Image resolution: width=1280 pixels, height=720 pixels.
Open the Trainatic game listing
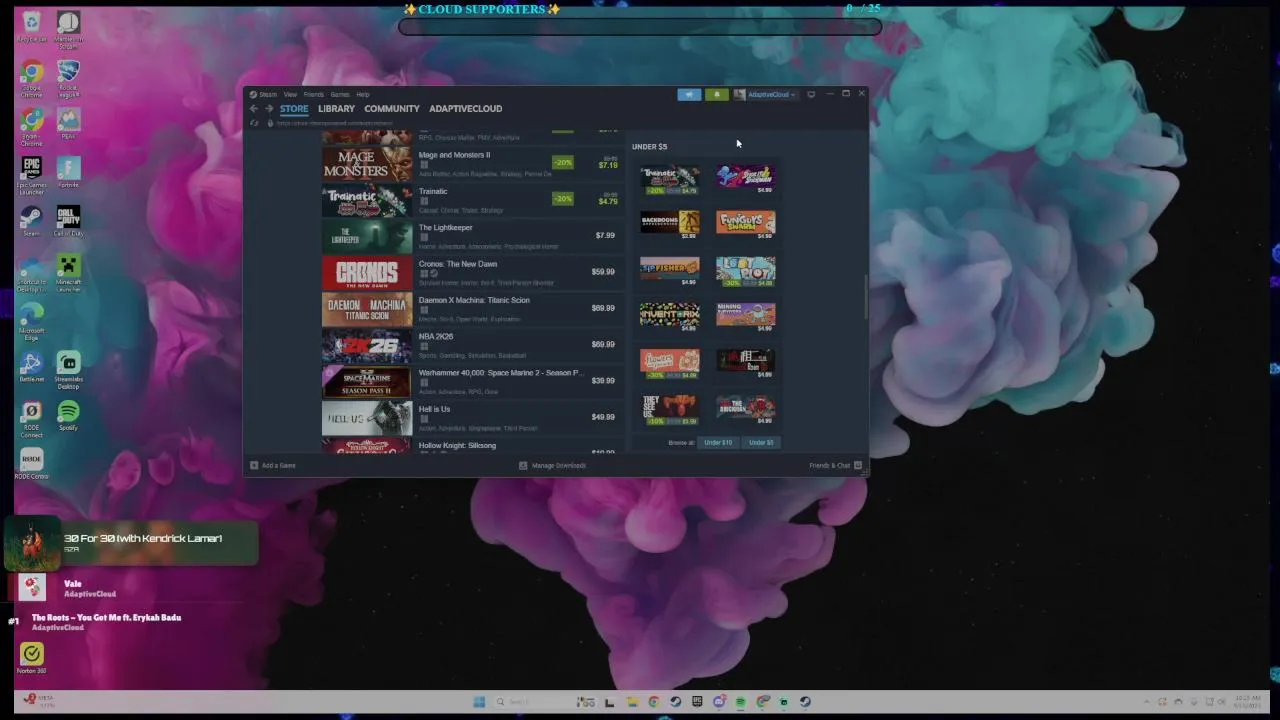point(471,200)
